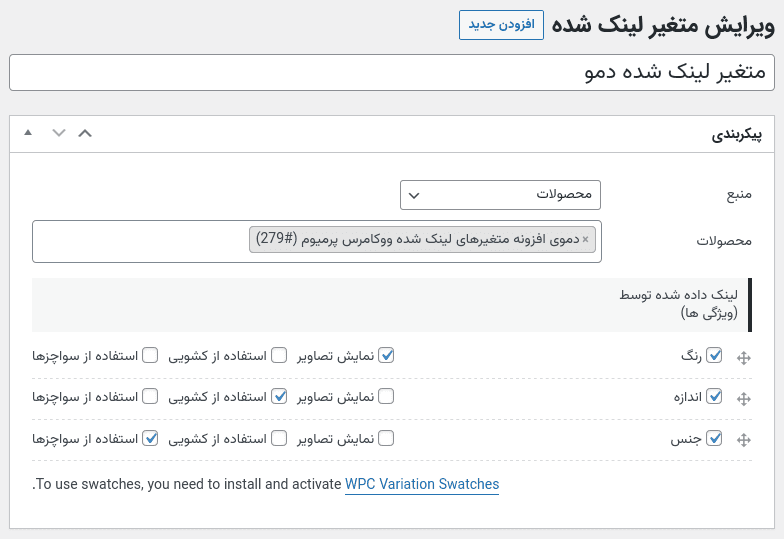Click inside the محصولات product search field
The width and height of the screenshot is (784, 539).
point(317,242)
